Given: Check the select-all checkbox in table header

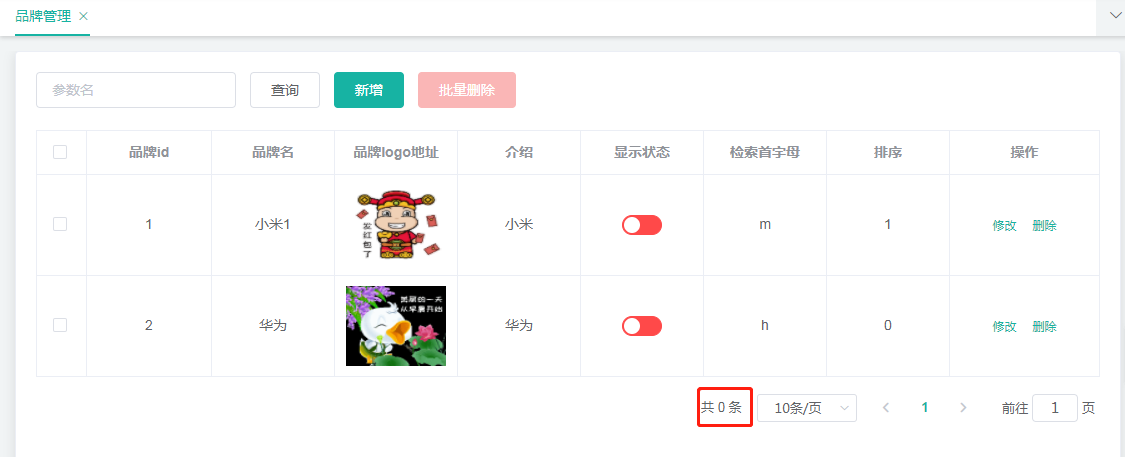Looking at the screenshot, I should click(60, 152).
